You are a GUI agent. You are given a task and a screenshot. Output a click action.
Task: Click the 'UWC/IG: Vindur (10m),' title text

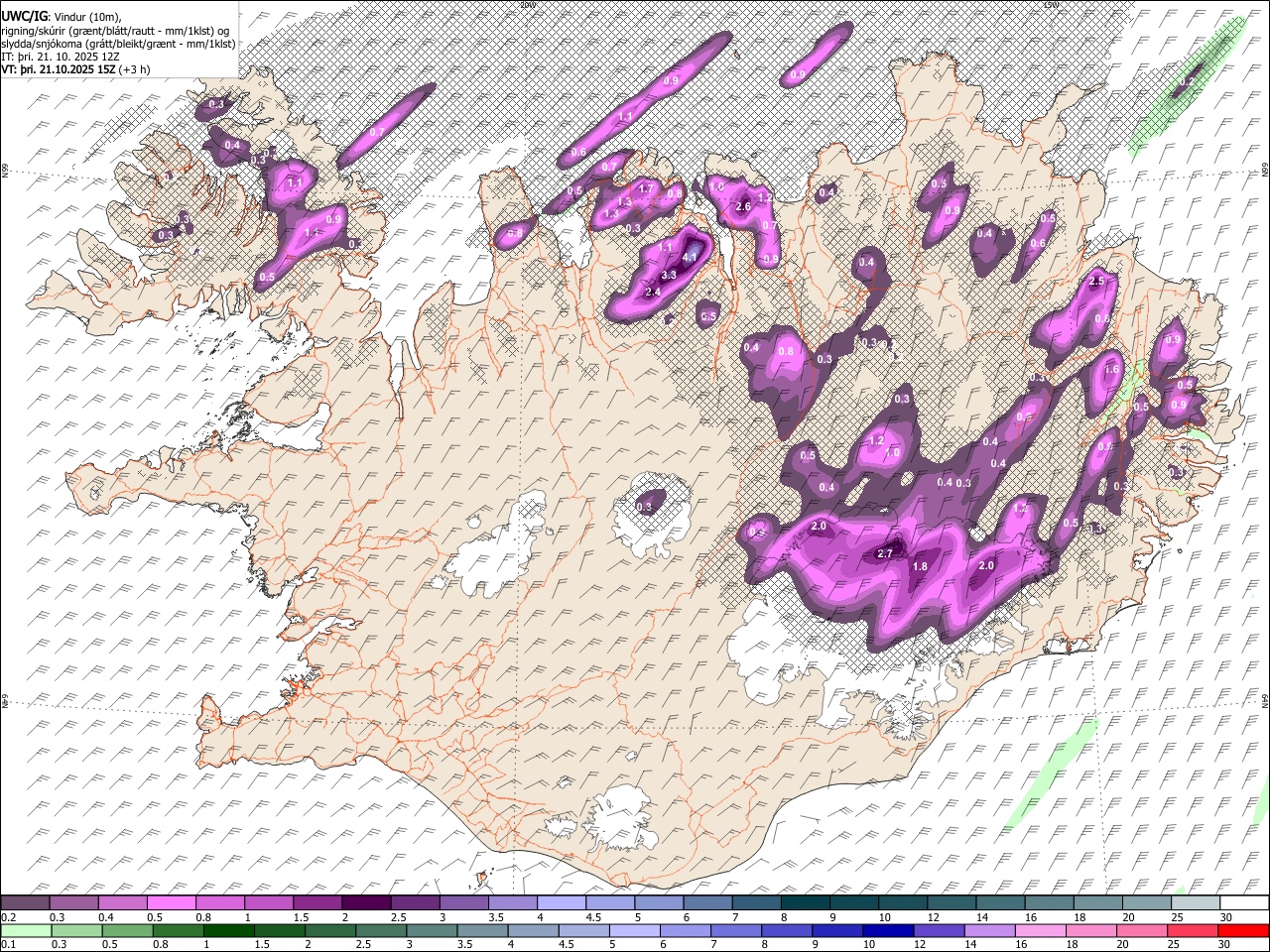62,17
